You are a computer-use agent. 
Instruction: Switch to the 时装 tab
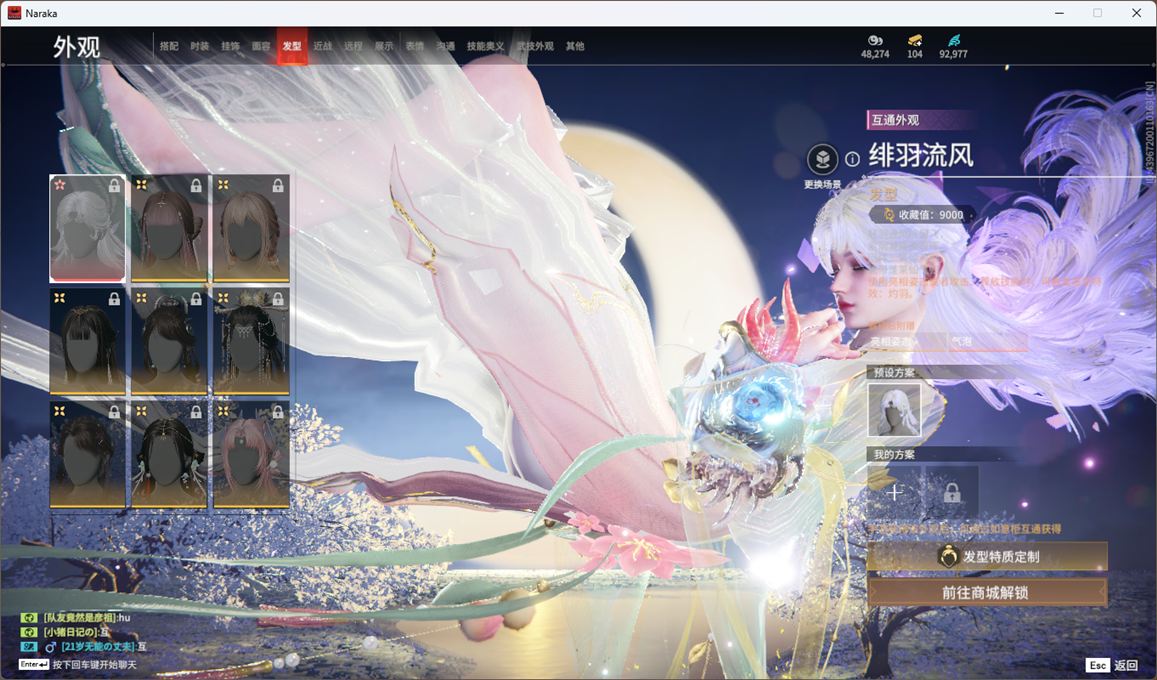[199, 46]
